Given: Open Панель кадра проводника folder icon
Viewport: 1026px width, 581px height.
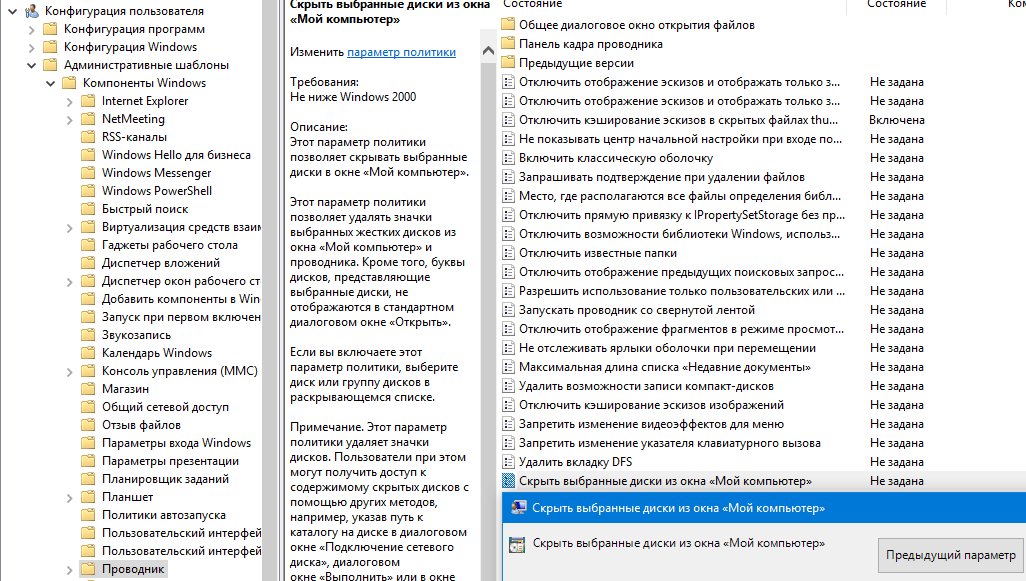Looking at the screenshot, I should [508, 44].
